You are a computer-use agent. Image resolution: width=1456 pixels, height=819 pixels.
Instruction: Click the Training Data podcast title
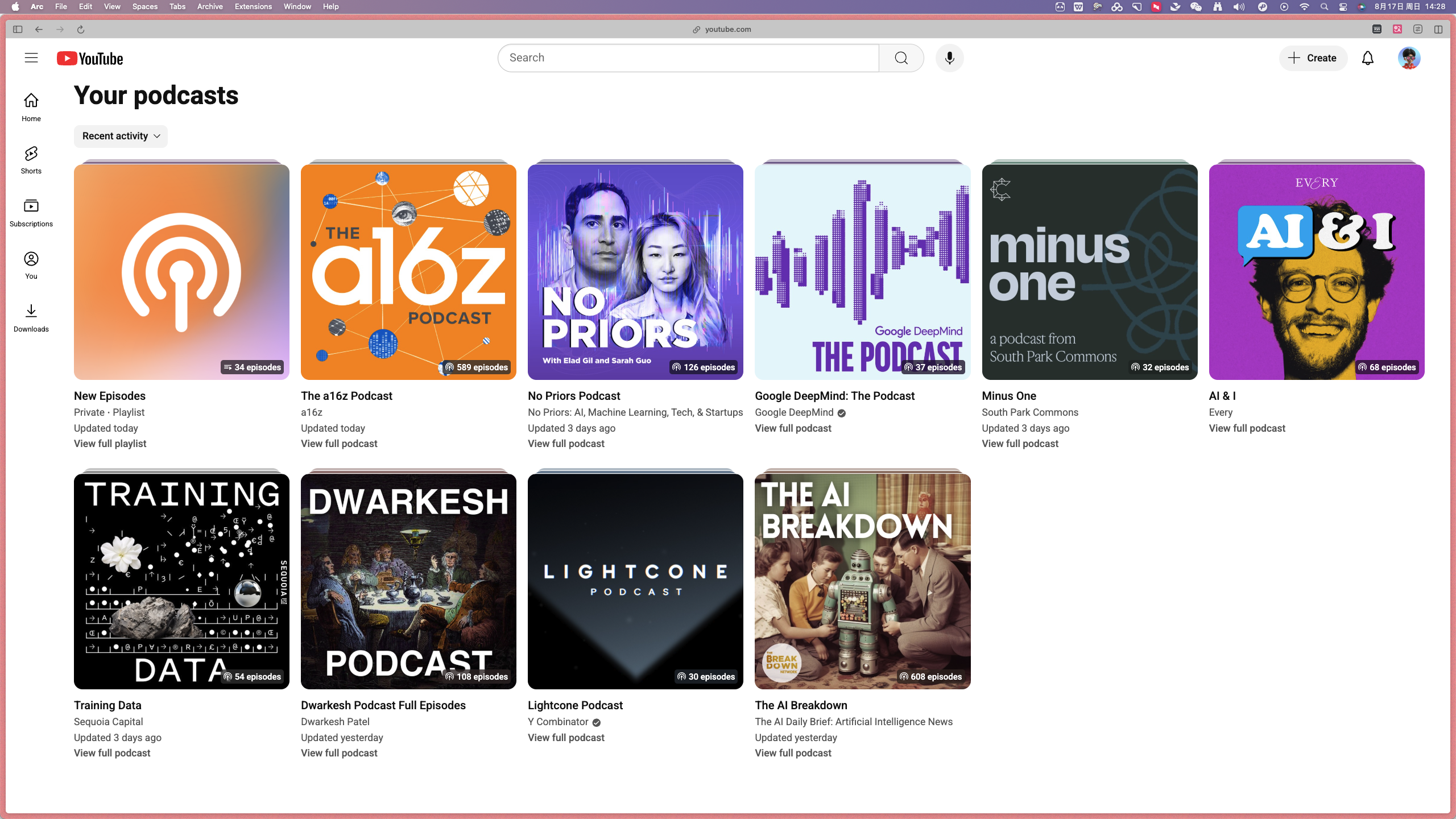tap(107, 705)
